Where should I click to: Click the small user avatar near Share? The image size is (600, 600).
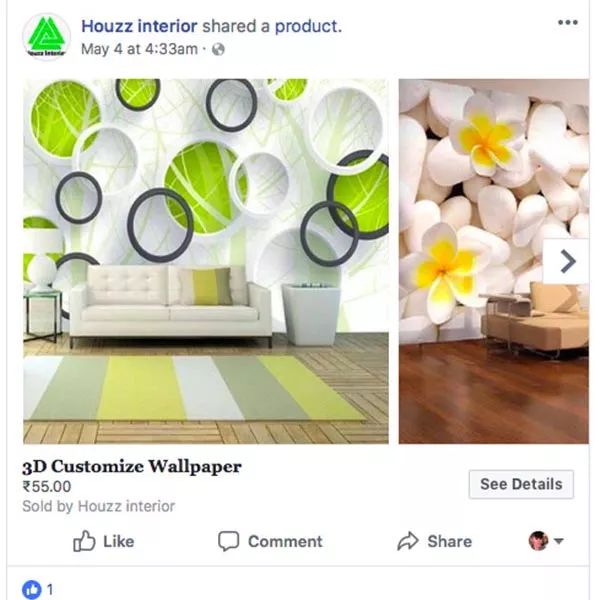(538, 541)
